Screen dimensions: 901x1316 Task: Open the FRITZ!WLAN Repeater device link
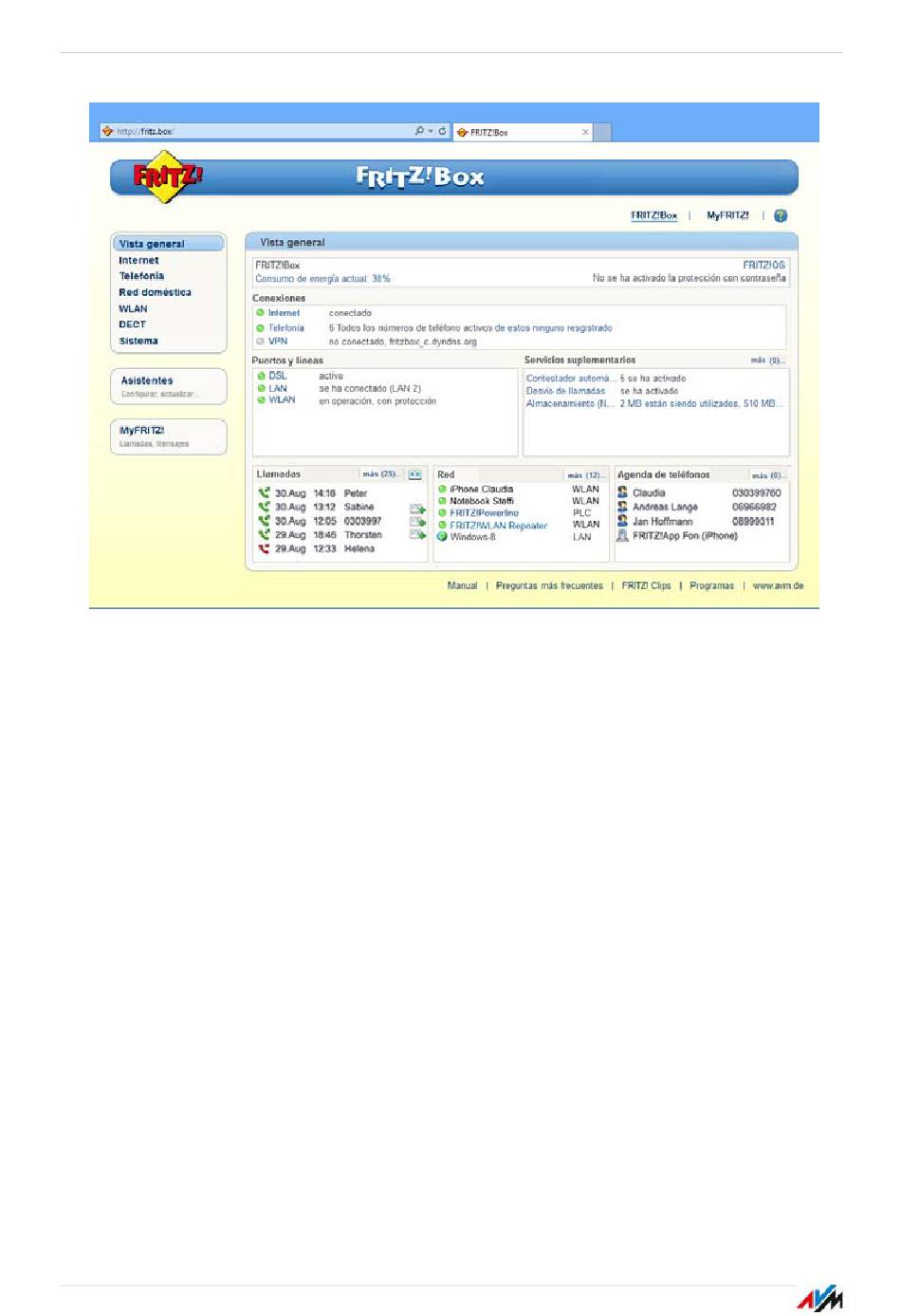click(x=499, y=526)
